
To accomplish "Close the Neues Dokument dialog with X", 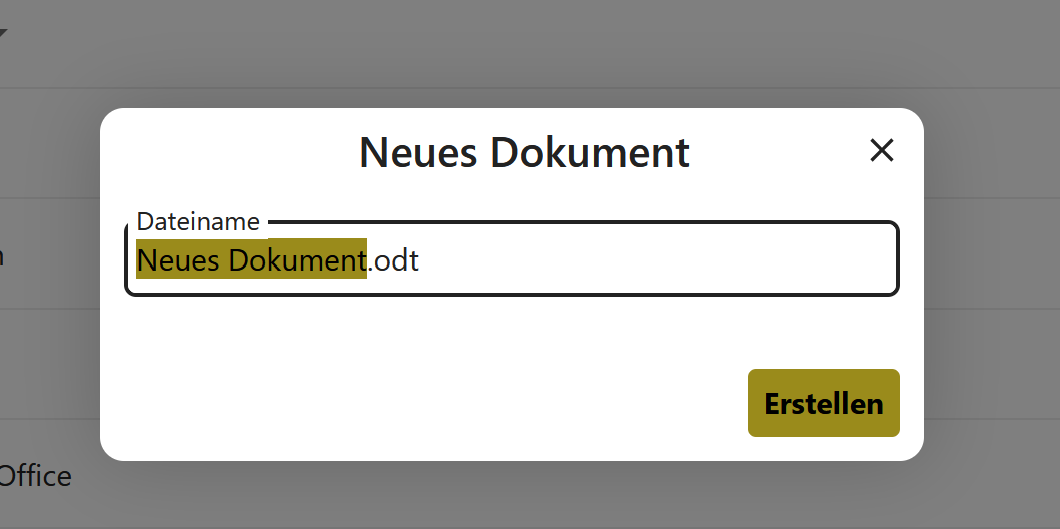I will pos(882,151).
